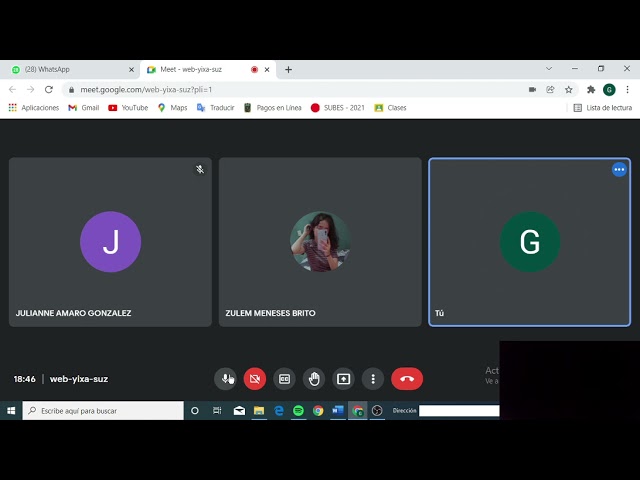
Task: Open OBS Studio from the taskbar
Action: (x=377, y=411)
